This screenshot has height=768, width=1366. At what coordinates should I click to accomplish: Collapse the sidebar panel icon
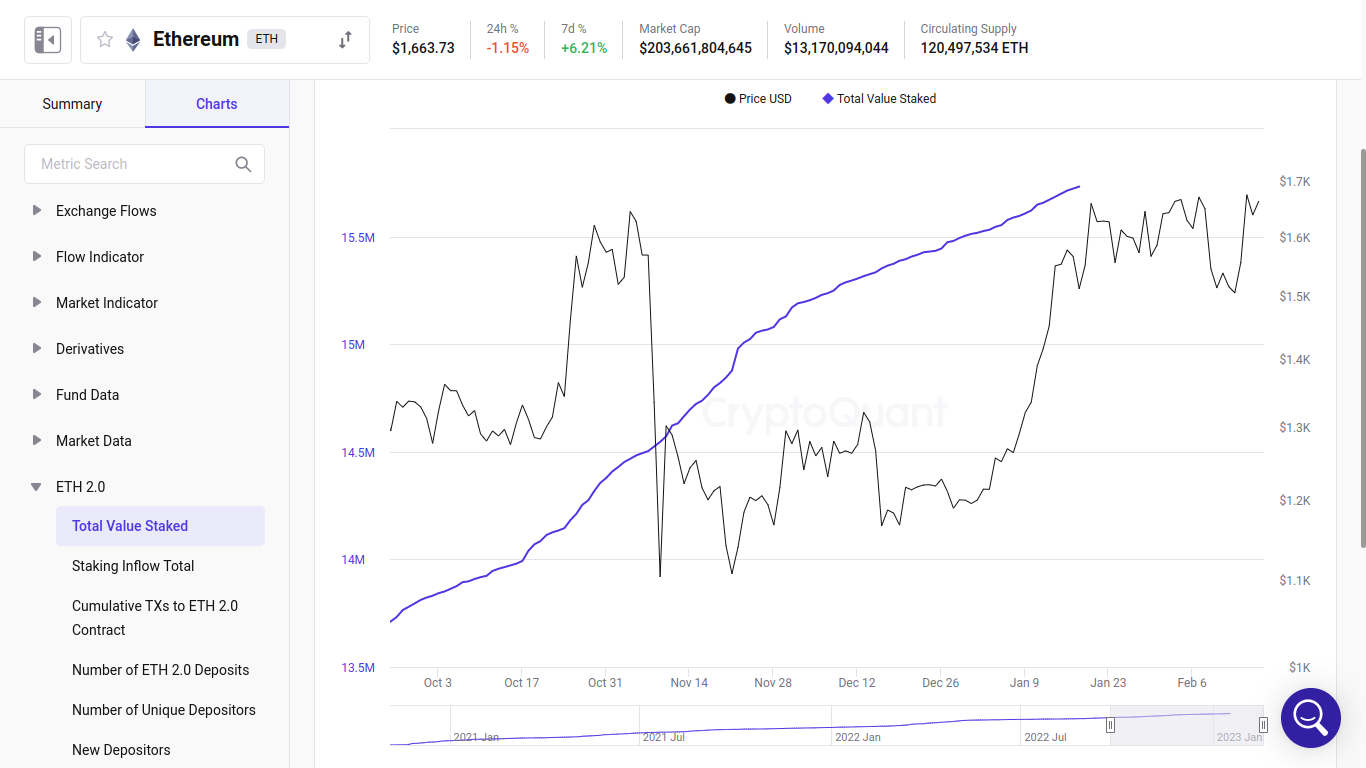[48, 40]
